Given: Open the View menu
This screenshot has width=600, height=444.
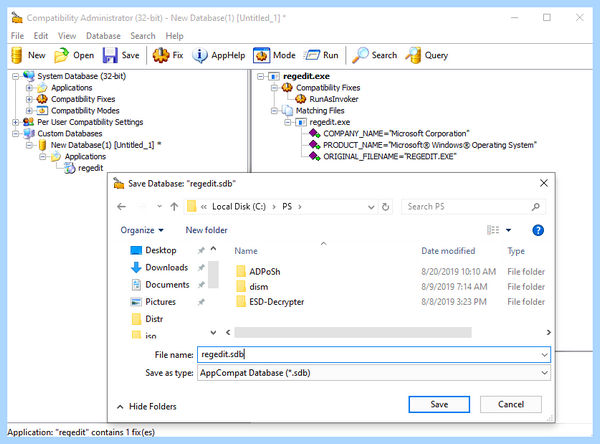Looking at the screenshot, I should (x=67, y=36).
